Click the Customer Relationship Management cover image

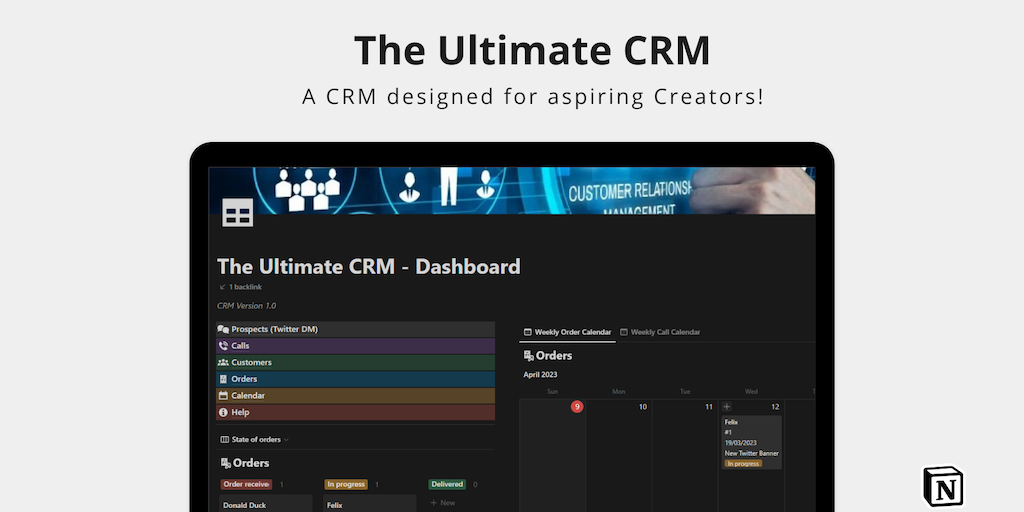[x=511, y=190]
